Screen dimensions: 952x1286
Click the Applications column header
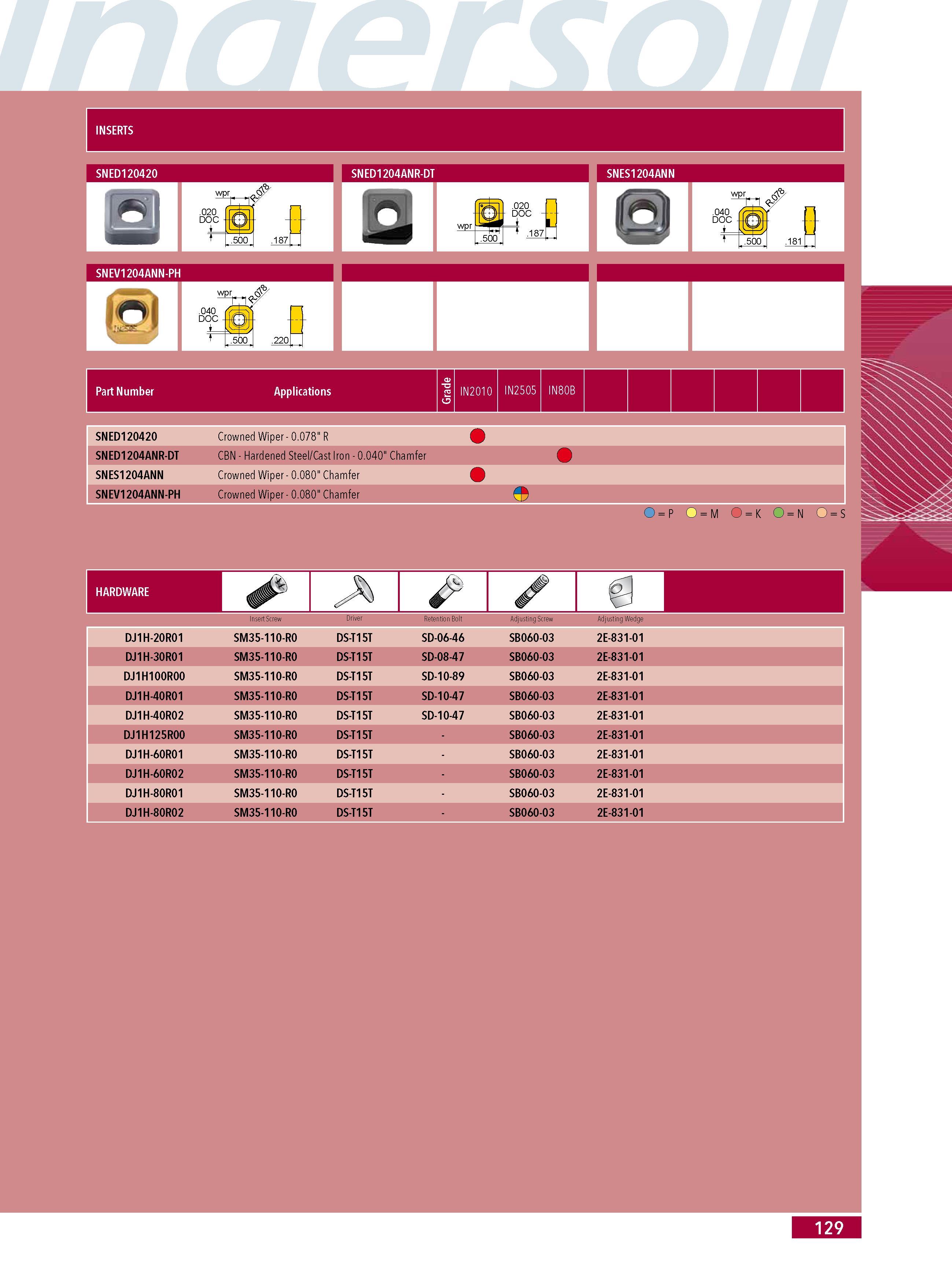303,392
